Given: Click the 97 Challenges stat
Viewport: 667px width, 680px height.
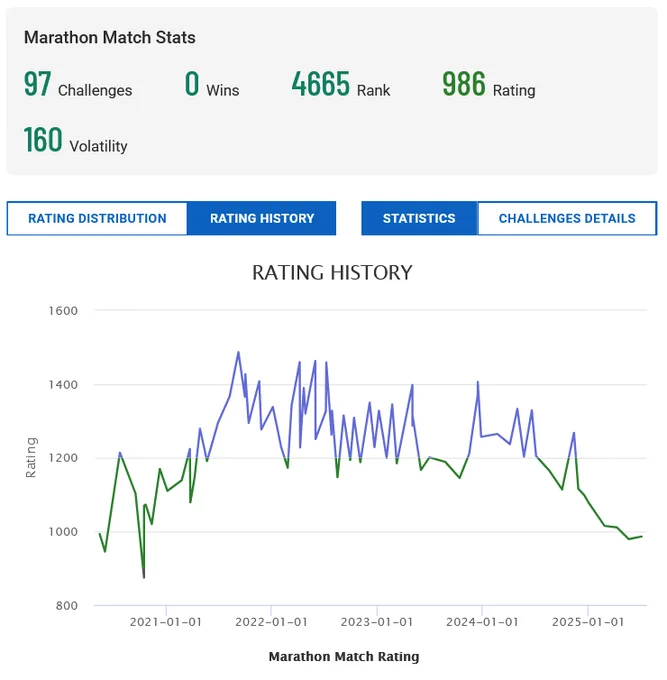Looking at the screenshot, I should pyautogui.click(x=78, y=85).
